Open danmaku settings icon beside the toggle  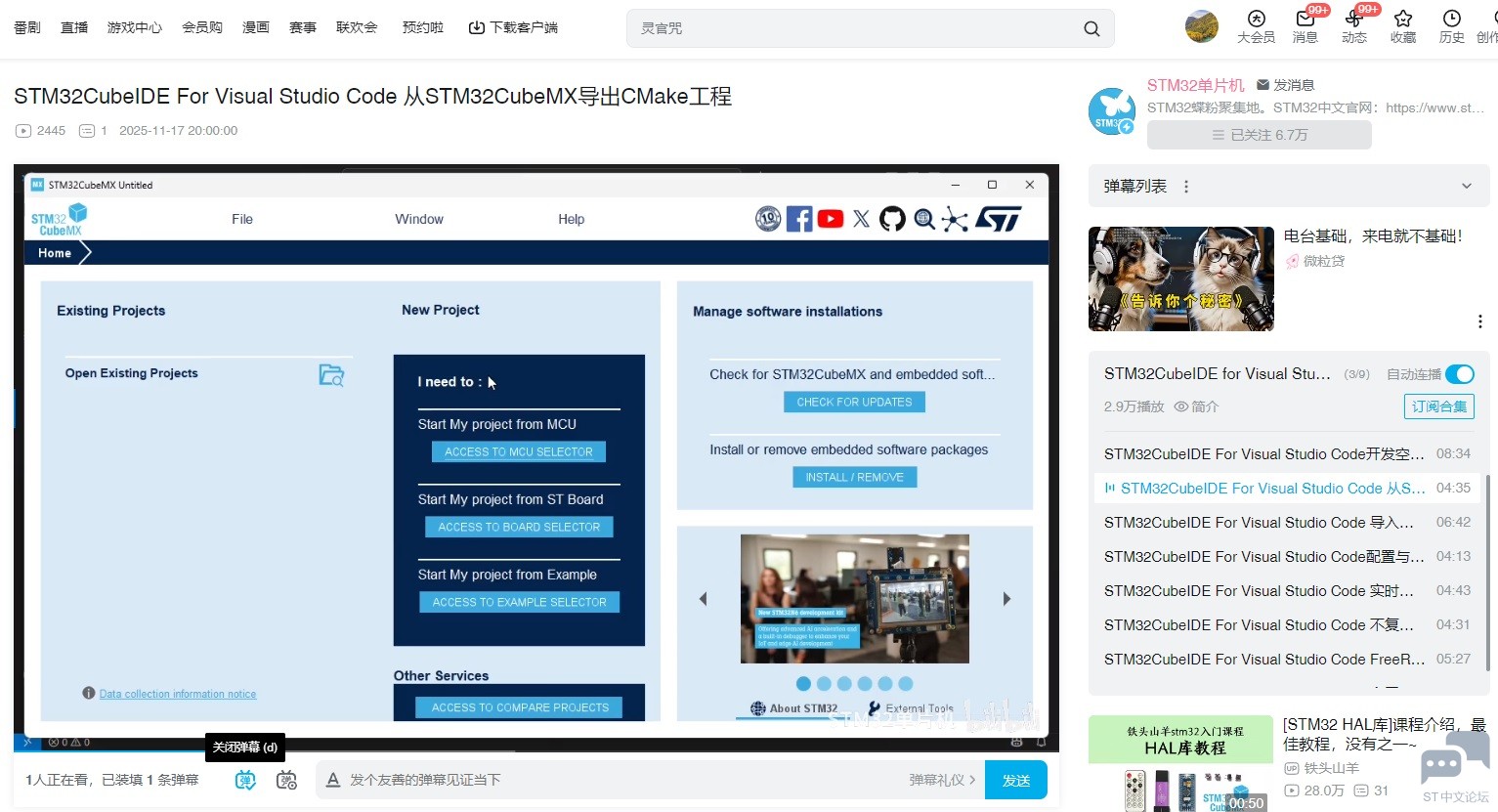coord(286,780)
